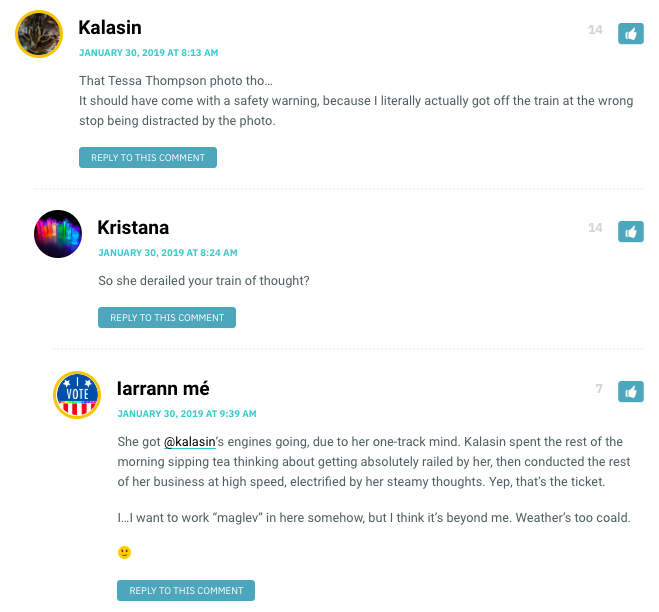This screenshot has width=659, height=612.
Task: Like Kalasin's comment with thumbs-up icon
Action: tap(630, 34)
